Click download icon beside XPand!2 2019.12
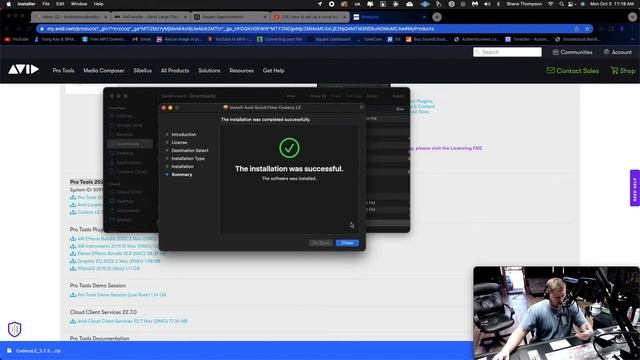The height and width of the screenshot is (360, 640). [x=73, y=269]
